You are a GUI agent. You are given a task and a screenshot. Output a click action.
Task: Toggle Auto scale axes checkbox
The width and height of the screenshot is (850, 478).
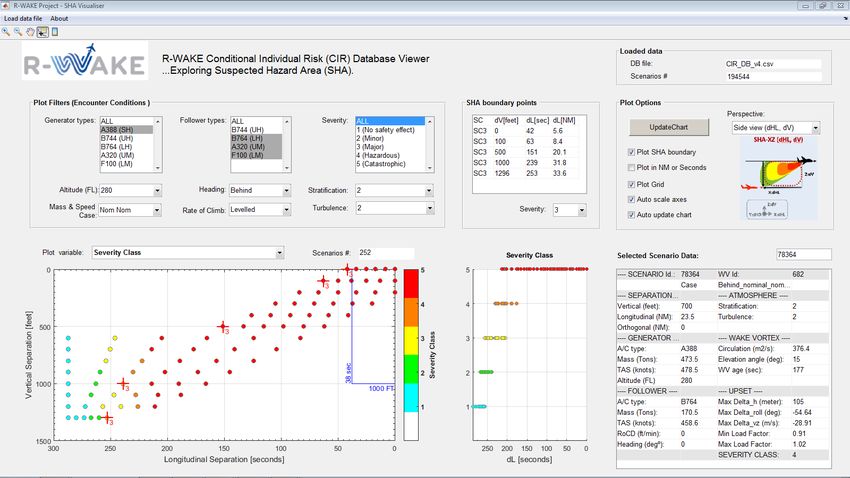click(631, 199)
